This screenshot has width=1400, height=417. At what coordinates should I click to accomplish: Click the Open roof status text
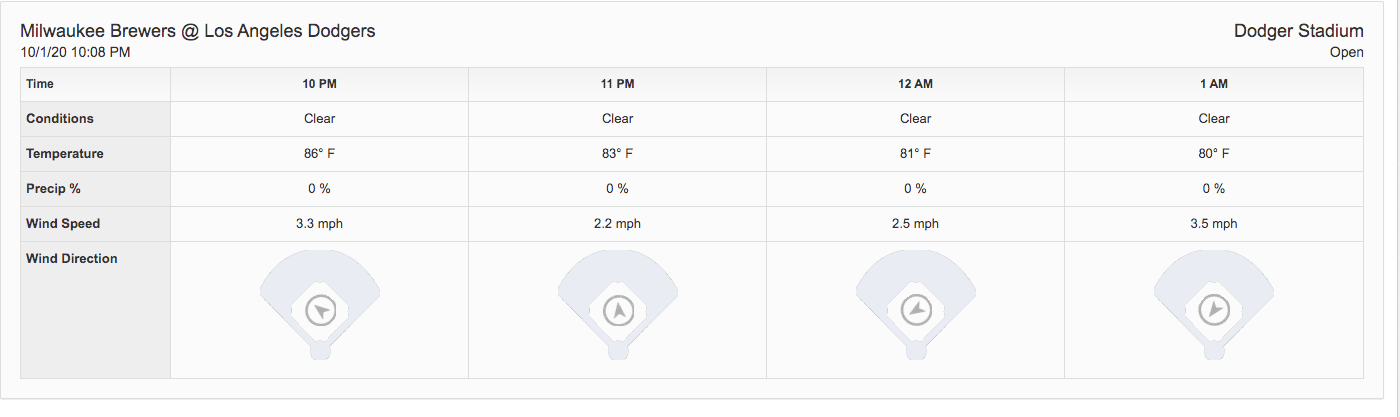click(x=1346, y=52)
